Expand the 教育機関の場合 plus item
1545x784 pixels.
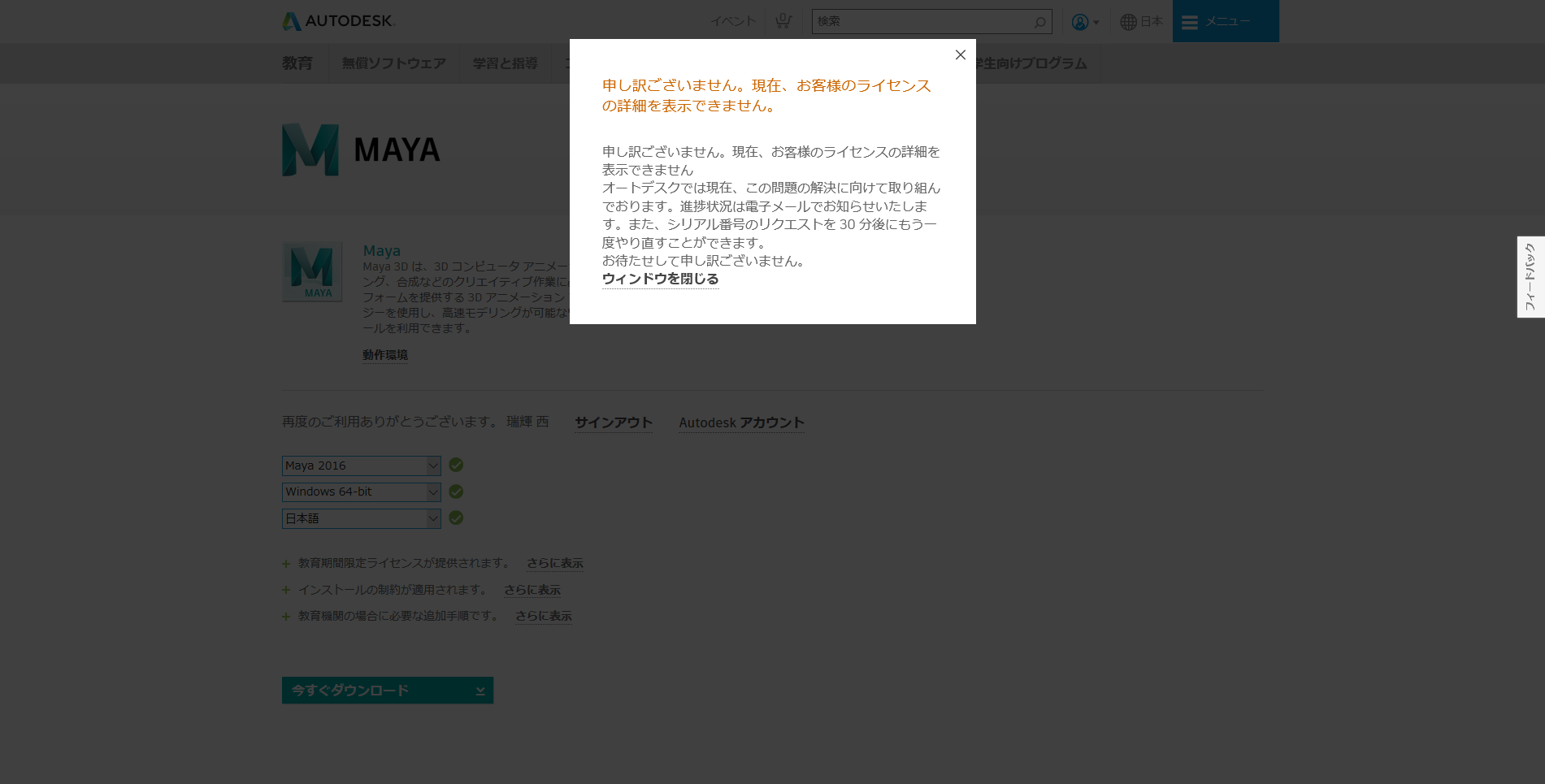click(286, 617)
